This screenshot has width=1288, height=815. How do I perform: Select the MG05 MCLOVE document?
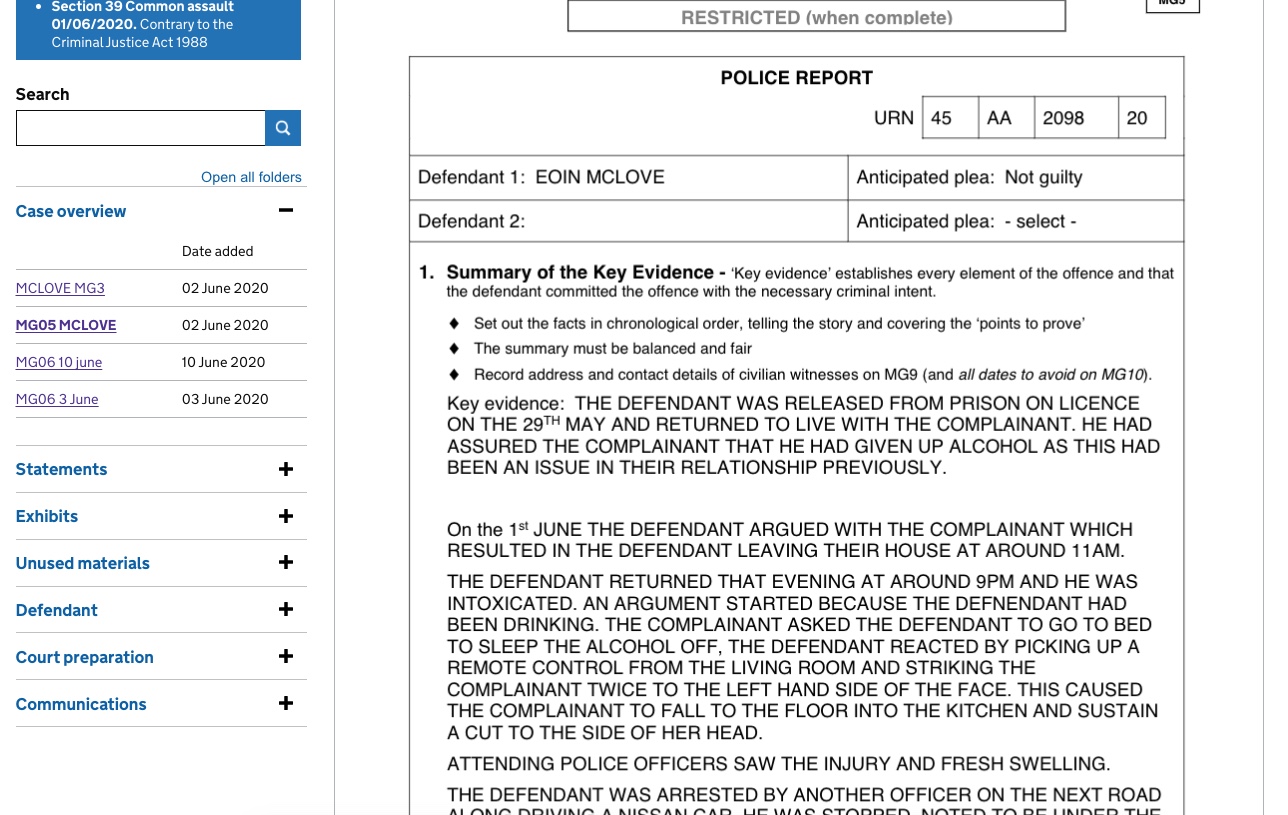(66, 325)
